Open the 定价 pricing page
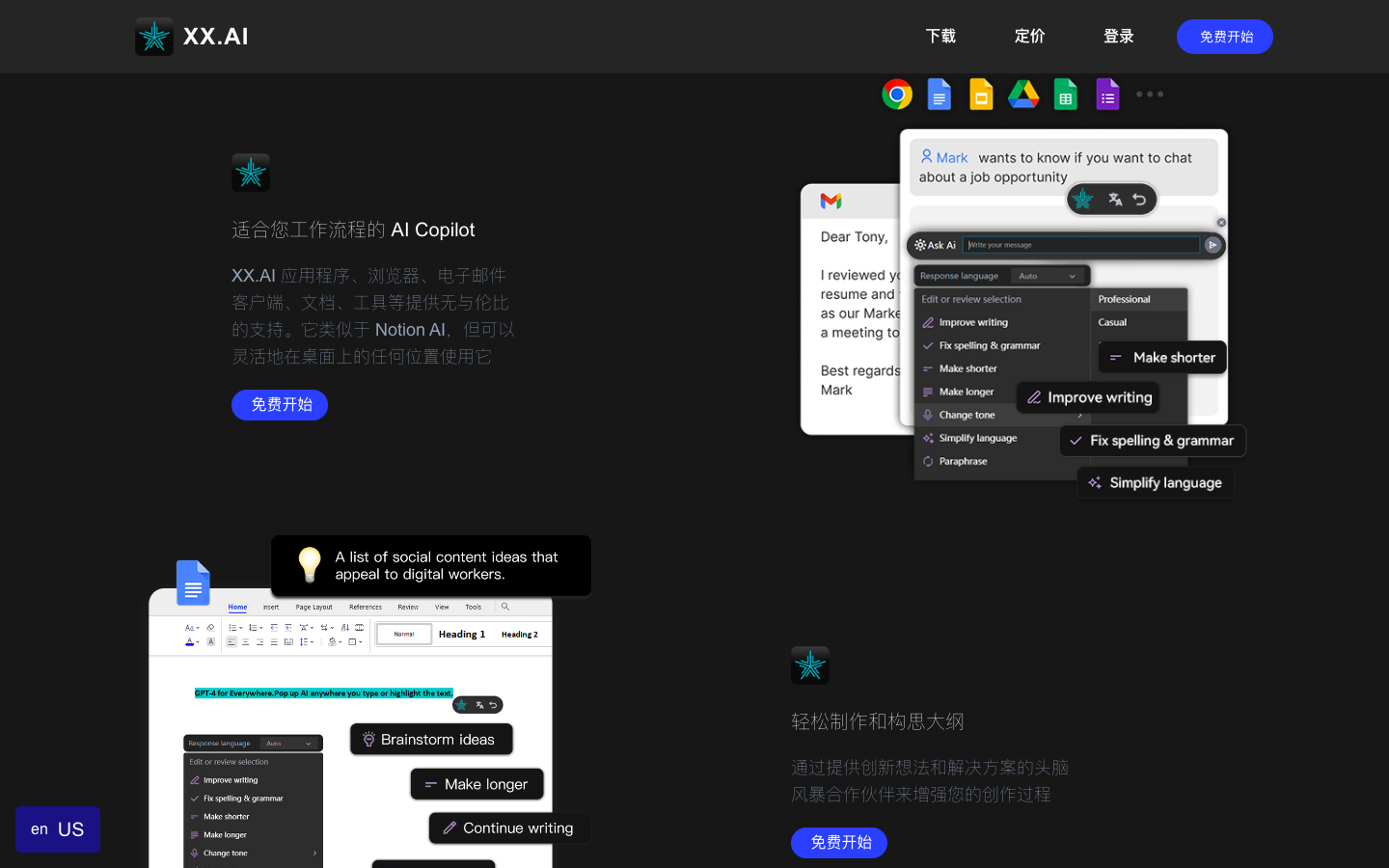 [x=1029, y=37]
